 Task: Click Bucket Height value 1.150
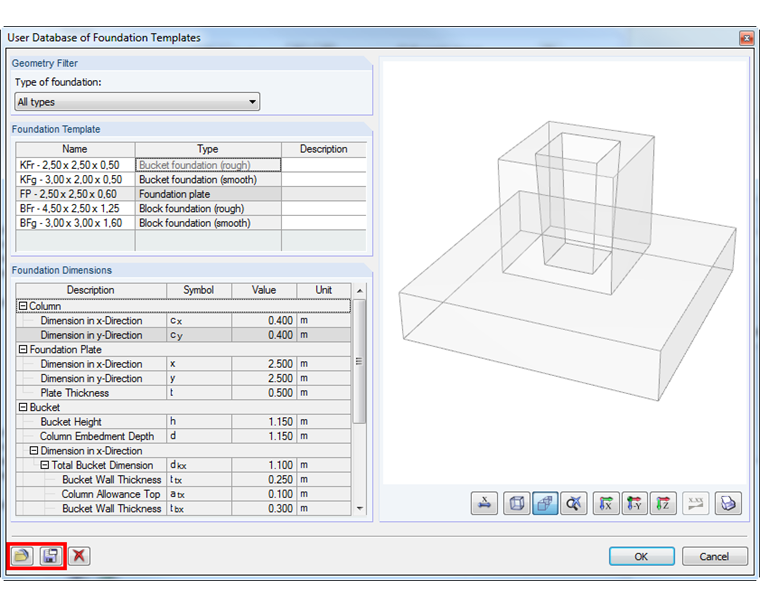click(264, 422)
